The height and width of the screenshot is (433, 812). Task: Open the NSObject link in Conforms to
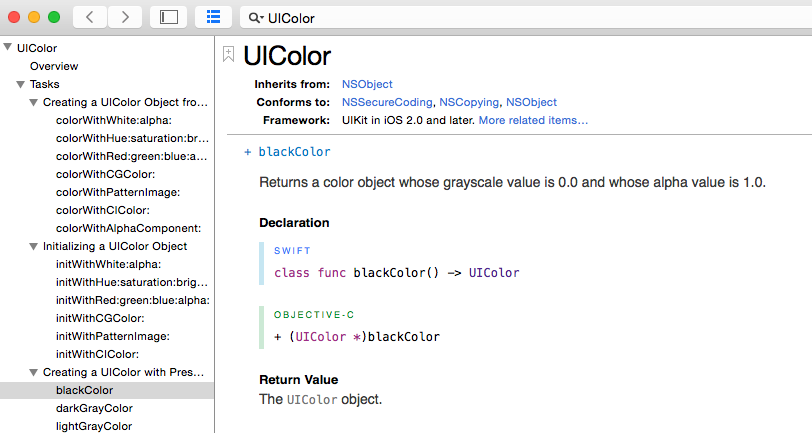(531, 102)
